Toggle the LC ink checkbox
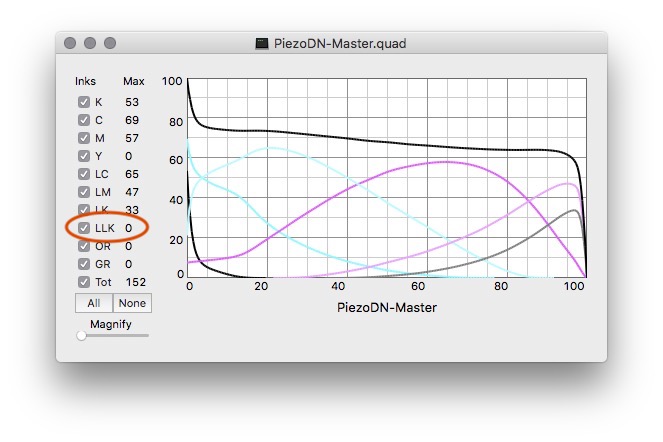This screenshot has height=442, width=663. (84, 174)
